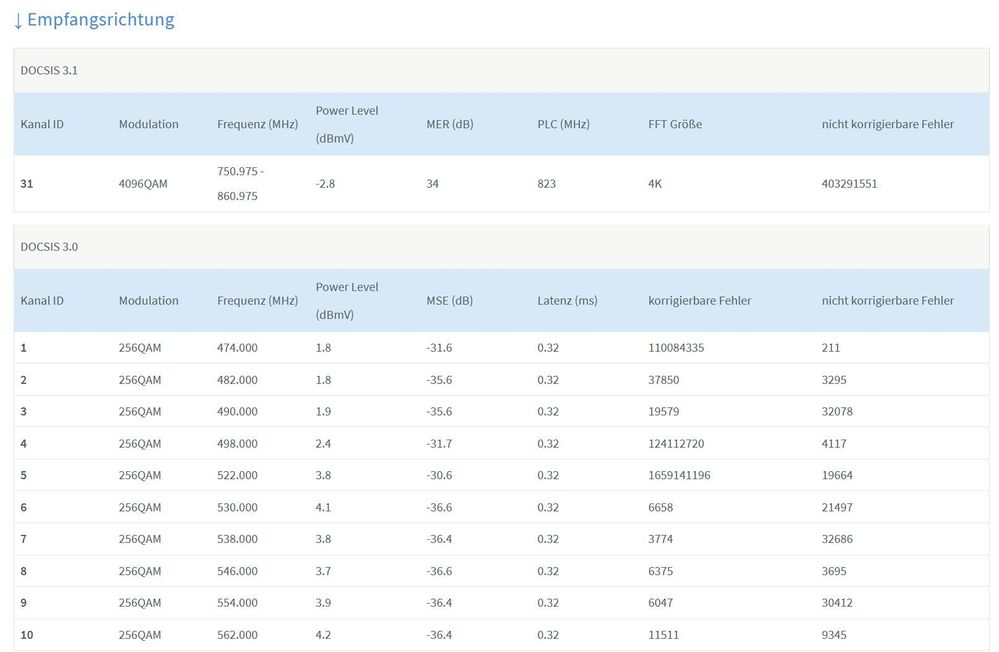999x652 pixels.
Task: Click the 750.975 - 860.975 frequency range
Action: pyautogui.click(x=242, y=184)
